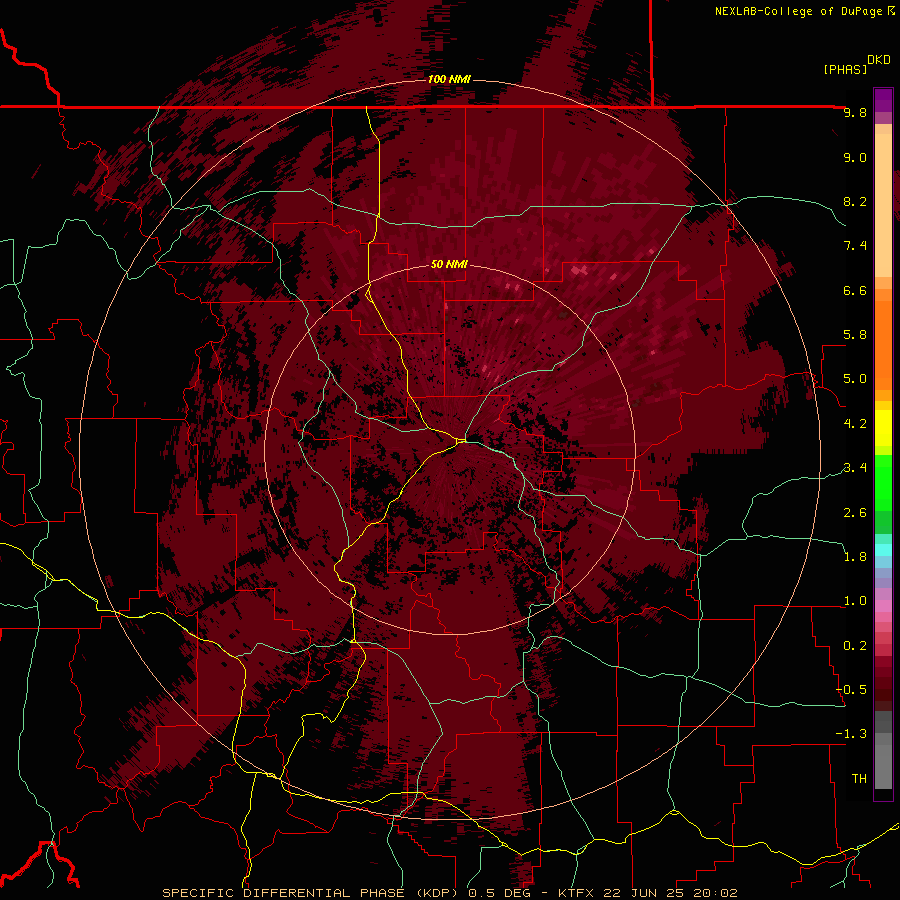Click the NEXLAB-College of DuPage watermark text
Viewport: 900px width, 900px height.
coord(804,11)
